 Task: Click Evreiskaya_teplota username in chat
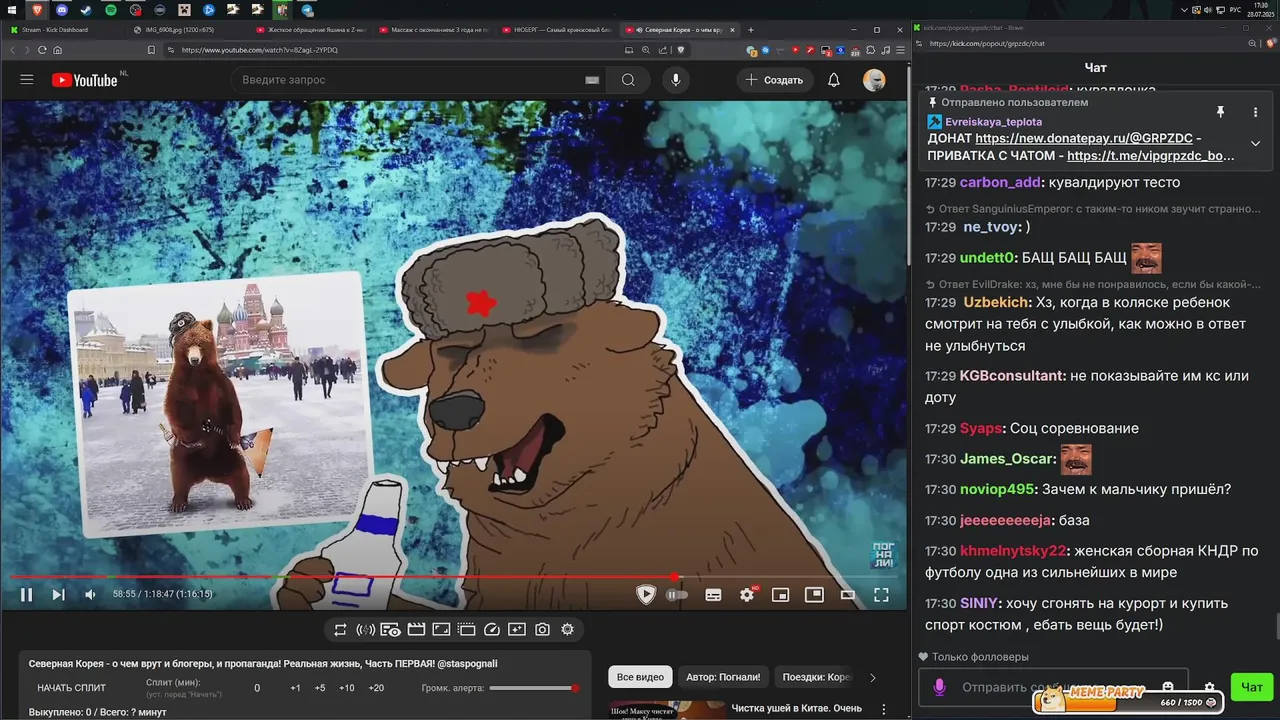(x=993, y=122)
